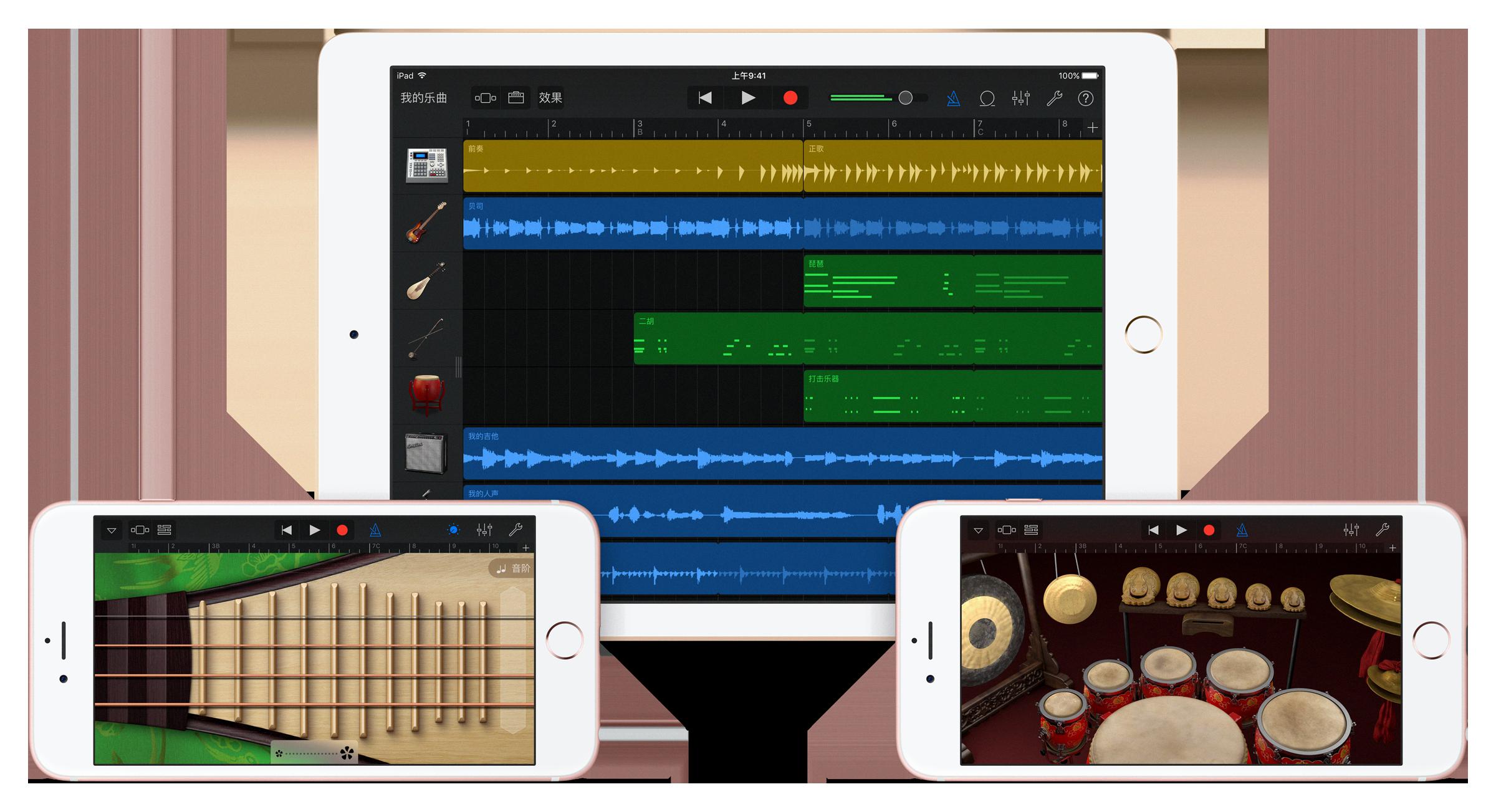Select the drum machine track icon
Image resolution: width=1496 pixels, height=812 pixels.
(427, 166)
